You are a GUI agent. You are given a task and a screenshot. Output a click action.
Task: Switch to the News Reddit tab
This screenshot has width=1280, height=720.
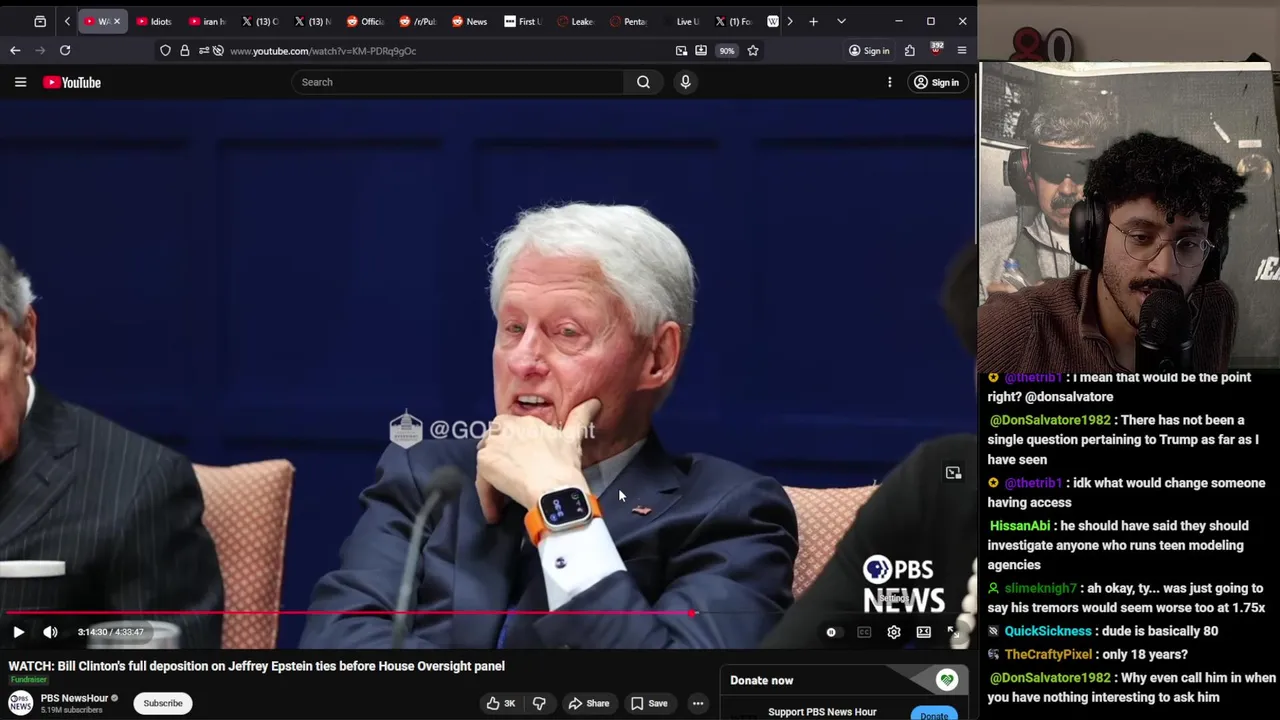point(469,21)
